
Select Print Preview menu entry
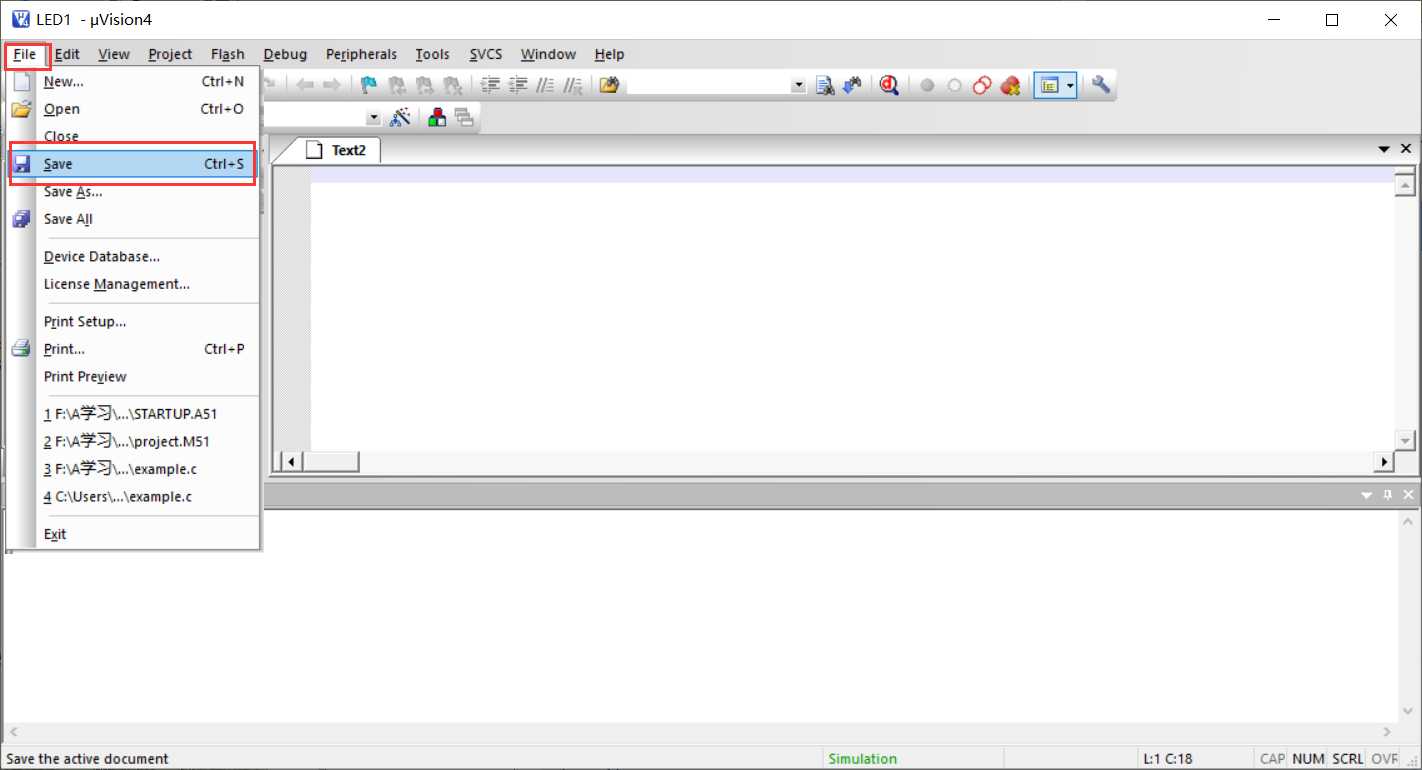click(x=133, y=377)
